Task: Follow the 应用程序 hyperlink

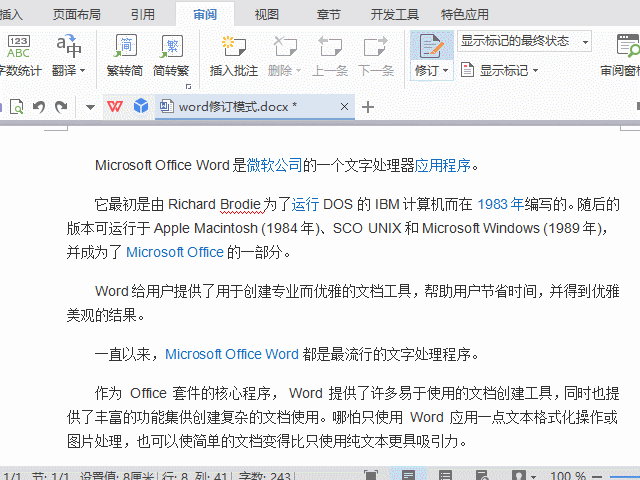Action: [x=443, y=165]
